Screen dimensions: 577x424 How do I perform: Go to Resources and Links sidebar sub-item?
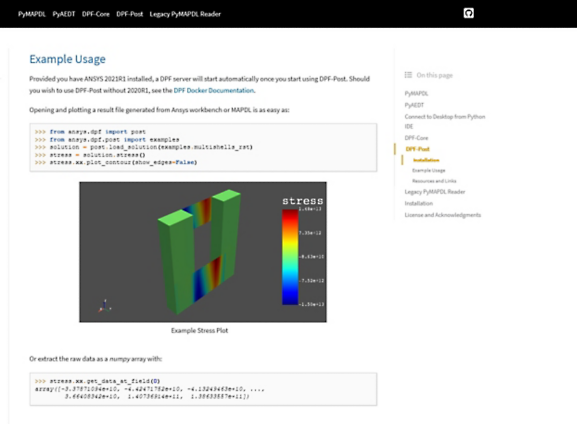point(434,181)
